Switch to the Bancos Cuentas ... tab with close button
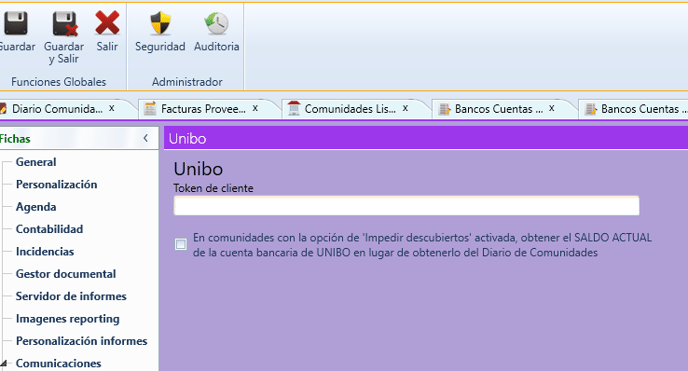Image resolution: width=688 pixels, height=371 pixels. 499,109
